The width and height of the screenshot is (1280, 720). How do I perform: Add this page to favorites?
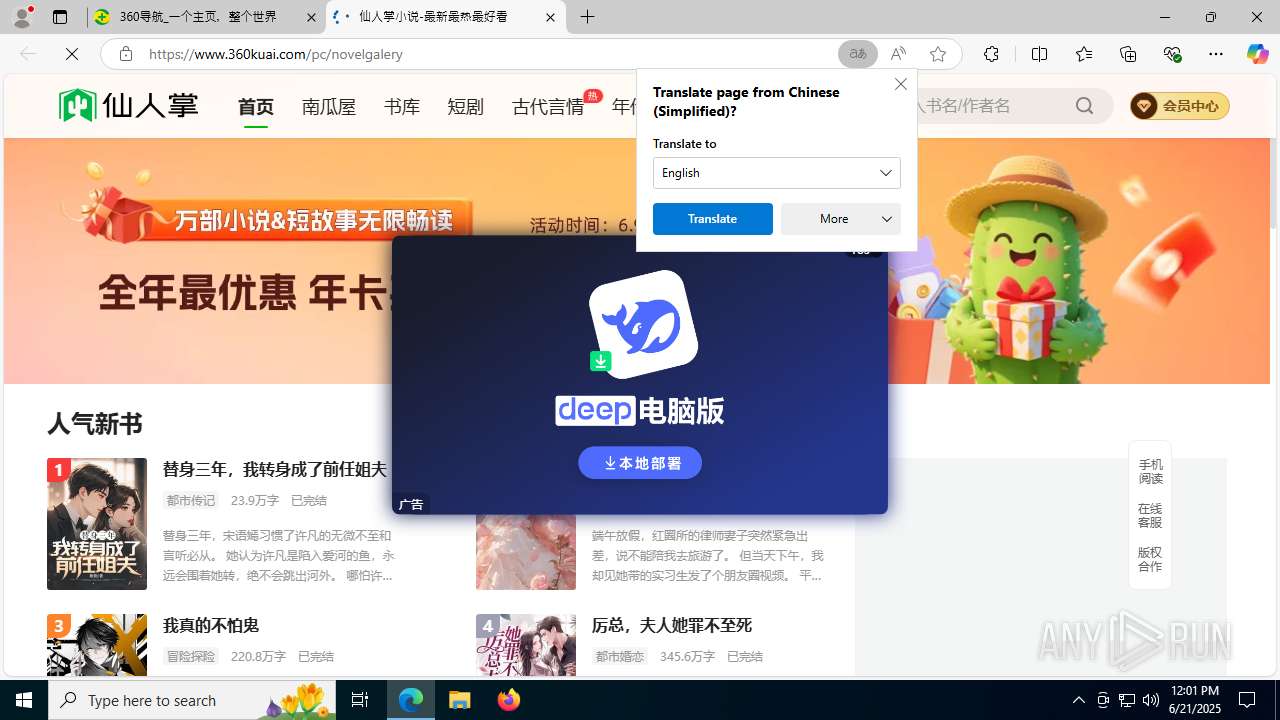[x=938, y=54]
